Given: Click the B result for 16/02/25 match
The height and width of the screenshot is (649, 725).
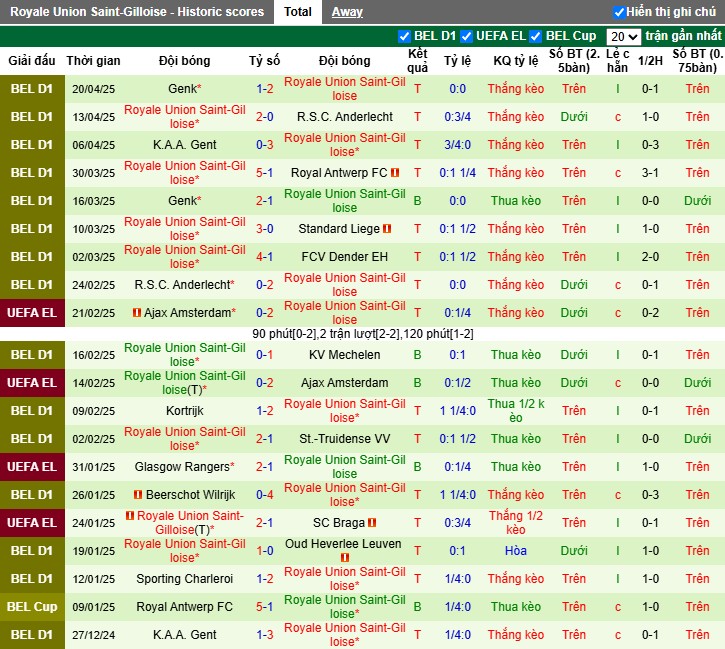Looking at the screenshot, I should (417, 355).
